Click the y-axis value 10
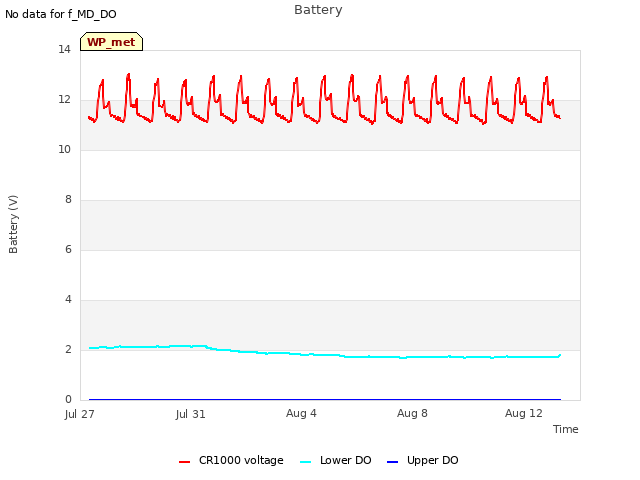The height and width of the screenshot is (480, 640). pyautogui.click(x=64, y=149)
